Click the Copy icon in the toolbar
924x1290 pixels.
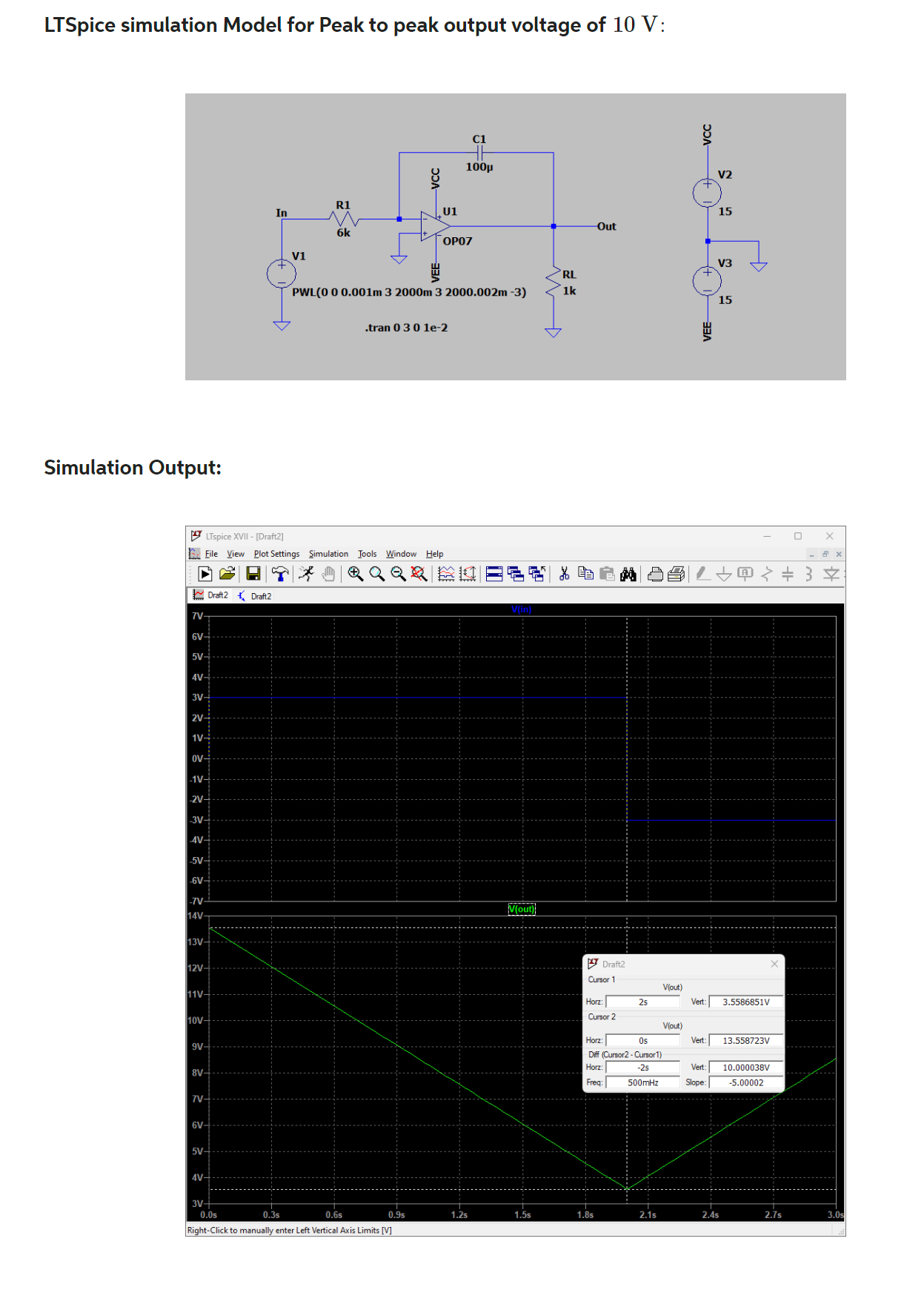pyautogui.click(x=585, y=574)
